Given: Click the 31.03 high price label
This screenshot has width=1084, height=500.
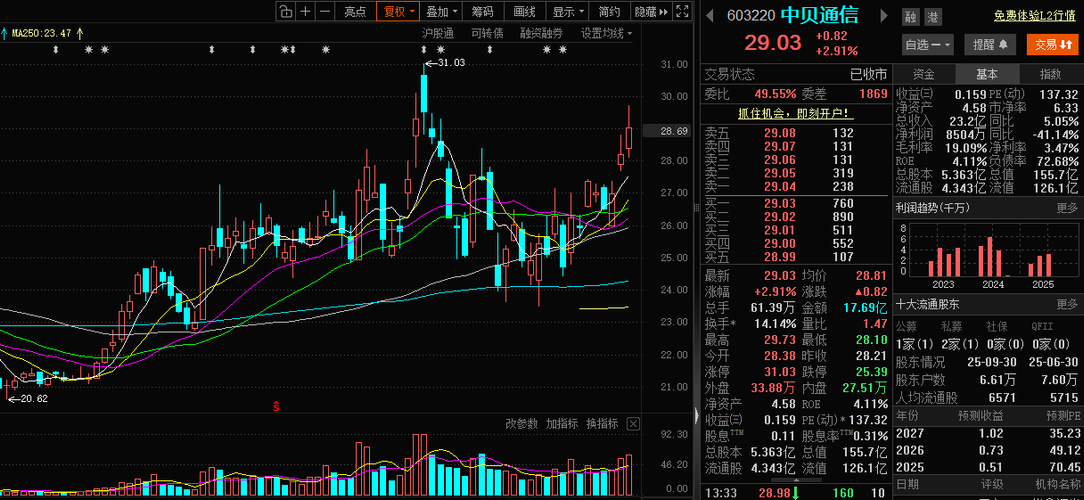Looking at the screenshot, I should [451, 63].
